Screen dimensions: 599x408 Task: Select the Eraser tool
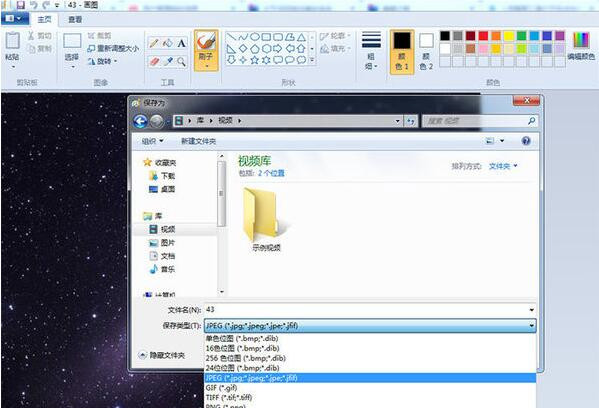click(x=154, y=61)
